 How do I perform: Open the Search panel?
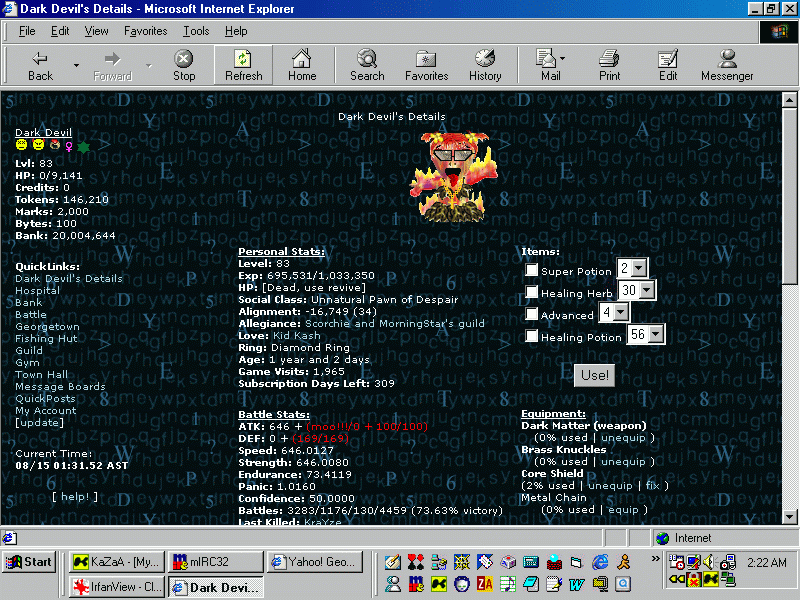click(366, 64)
